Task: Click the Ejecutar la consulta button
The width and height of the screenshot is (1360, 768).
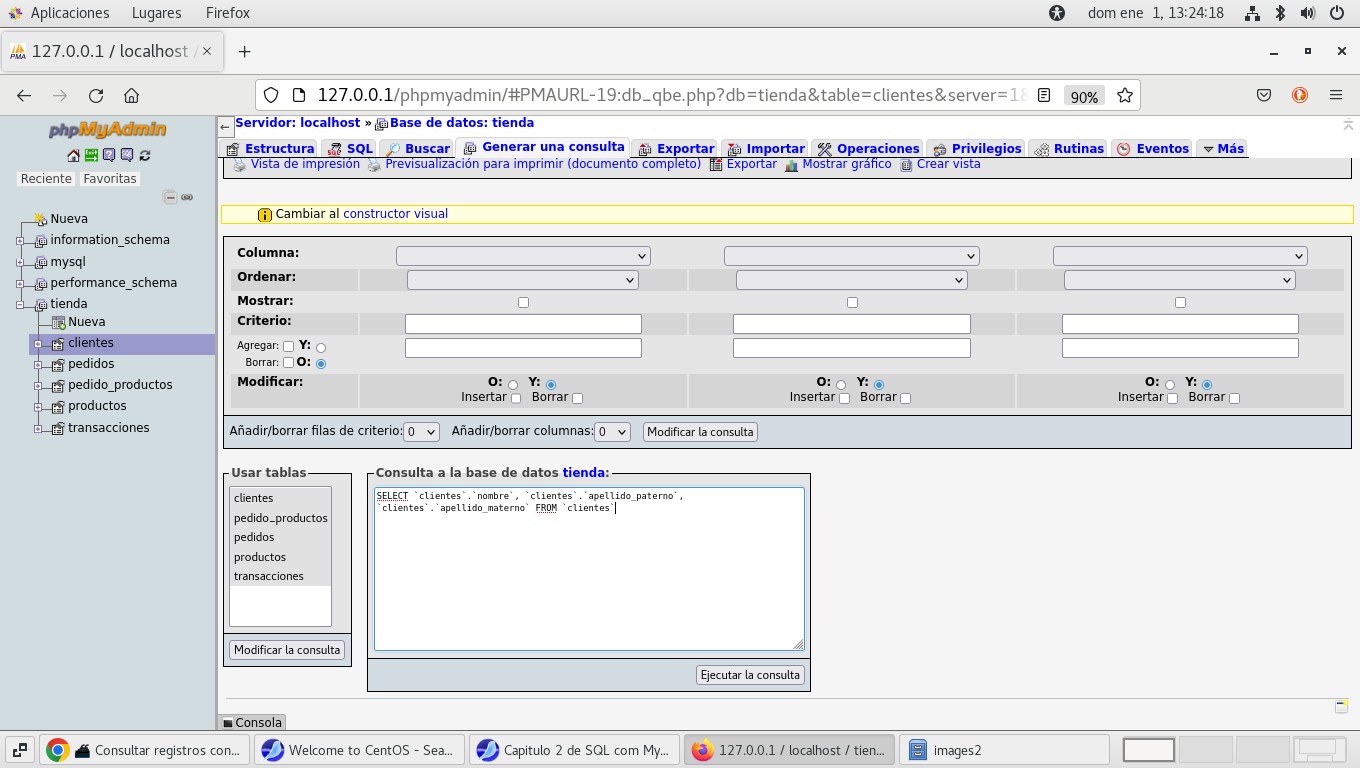Action: pos(750,675)
